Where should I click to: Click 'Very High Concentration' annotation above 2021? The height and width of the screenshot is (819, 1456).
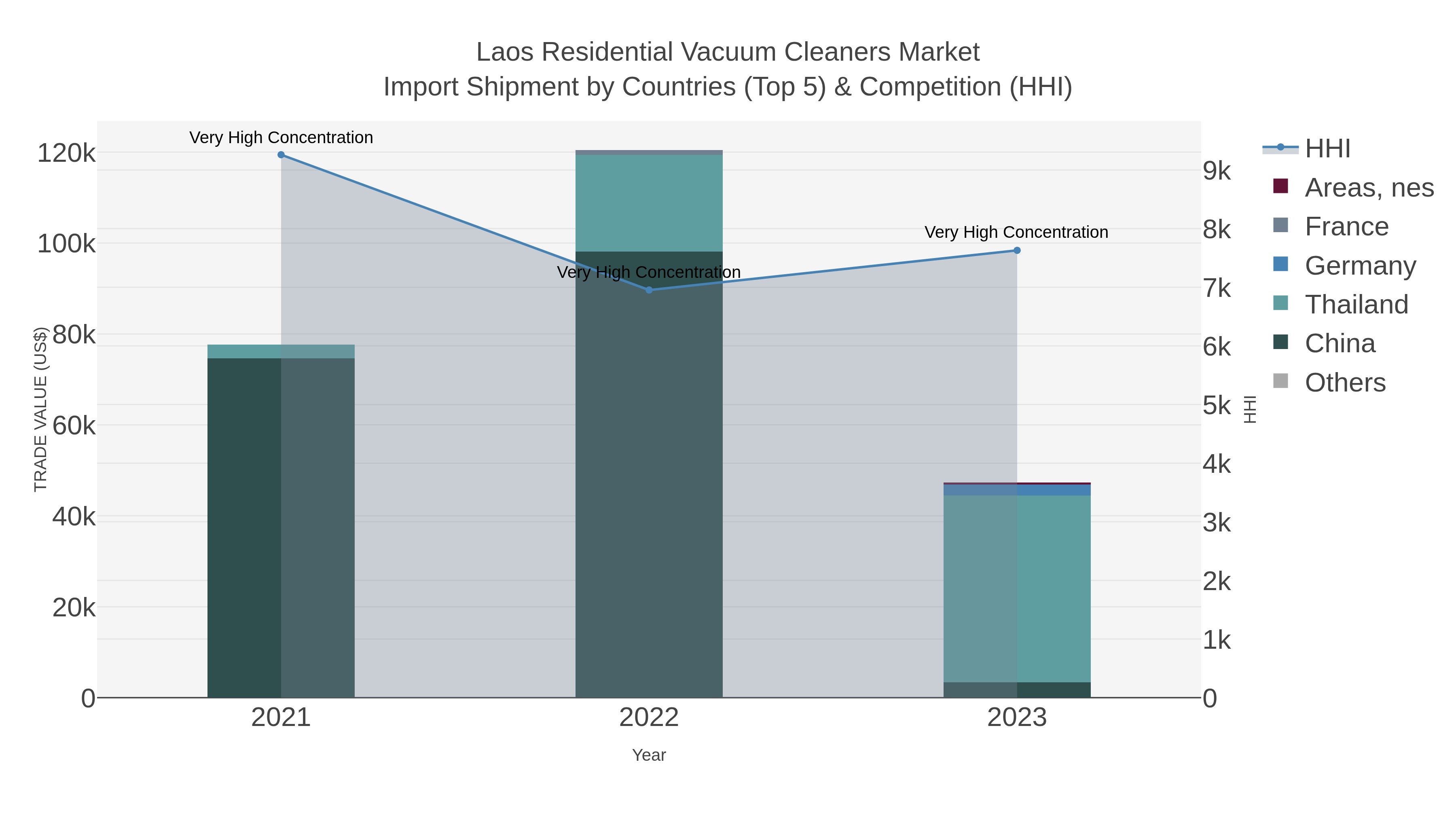click(x=281, y=138)
